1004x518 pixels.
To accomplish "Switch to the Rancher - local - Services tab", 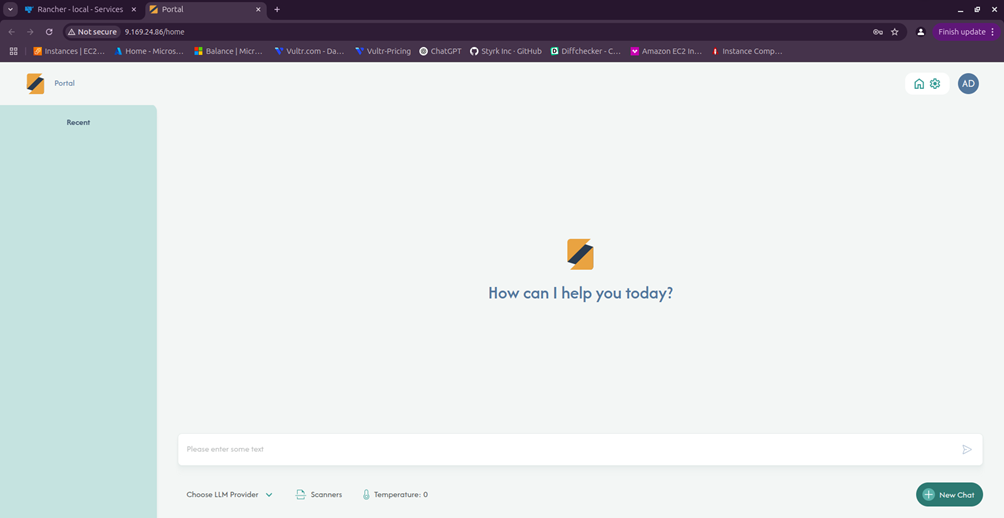I will (x=80, y=10).
